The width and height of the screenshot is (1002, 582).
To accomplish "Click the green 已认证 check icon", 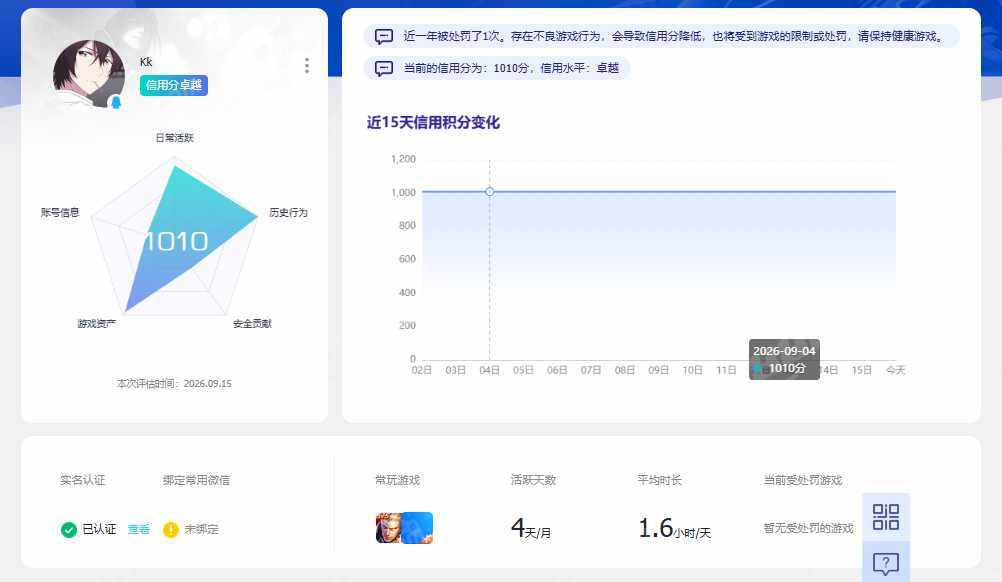I will pyautogui.click(x=68, y=530).
